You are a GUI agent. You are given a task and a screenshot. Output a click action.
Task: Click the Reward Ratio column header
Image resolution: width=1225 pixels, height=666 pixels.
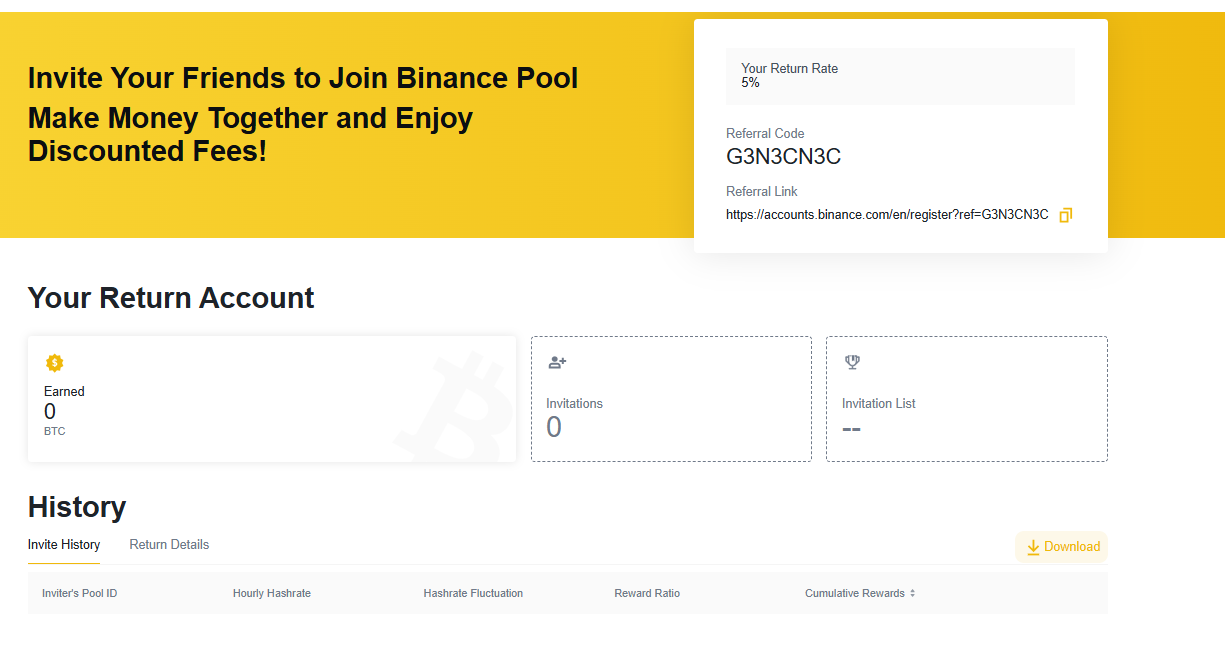point(647,594)
